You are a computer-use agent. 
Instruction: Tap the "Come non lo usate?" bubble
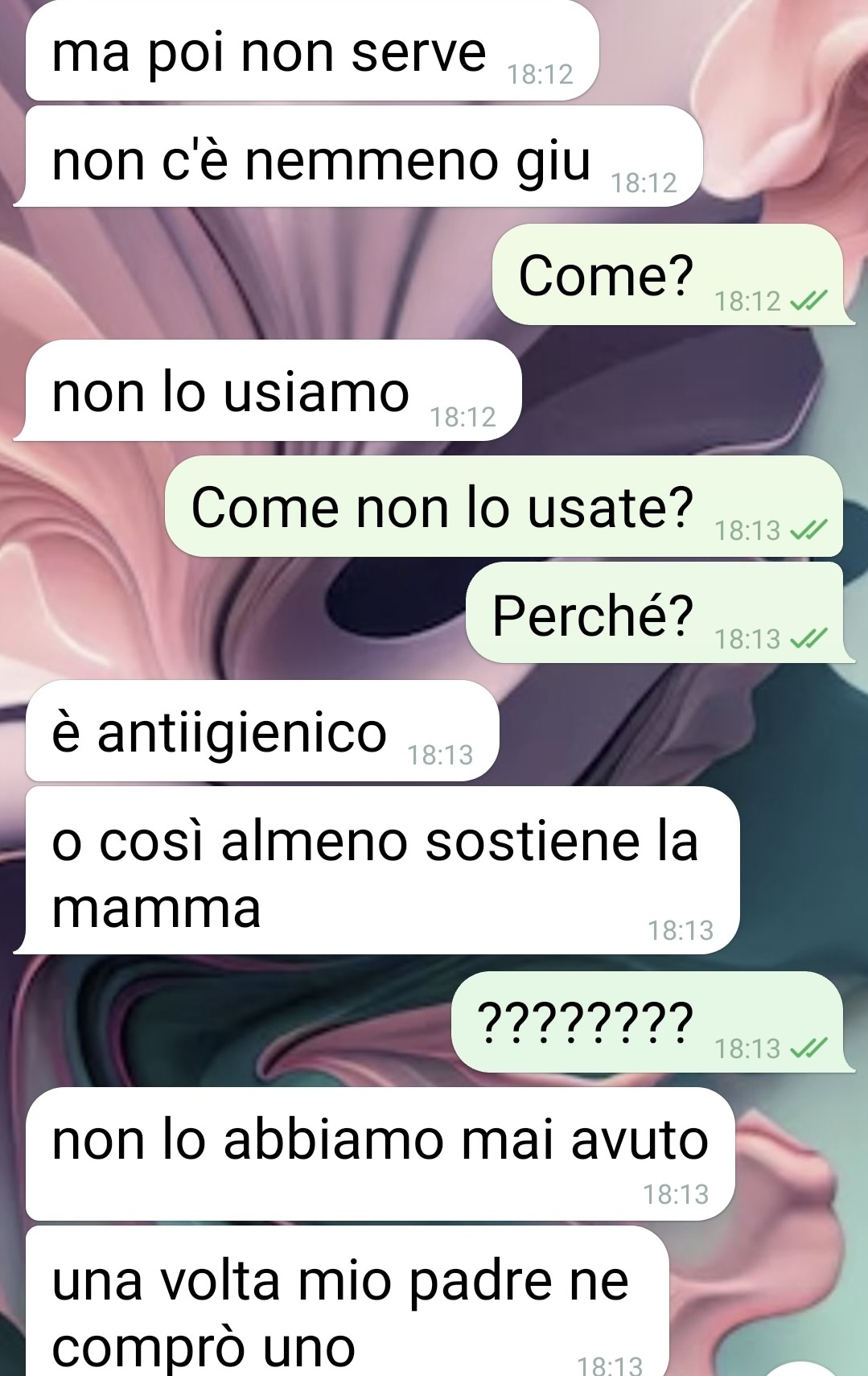coord(504,506)
